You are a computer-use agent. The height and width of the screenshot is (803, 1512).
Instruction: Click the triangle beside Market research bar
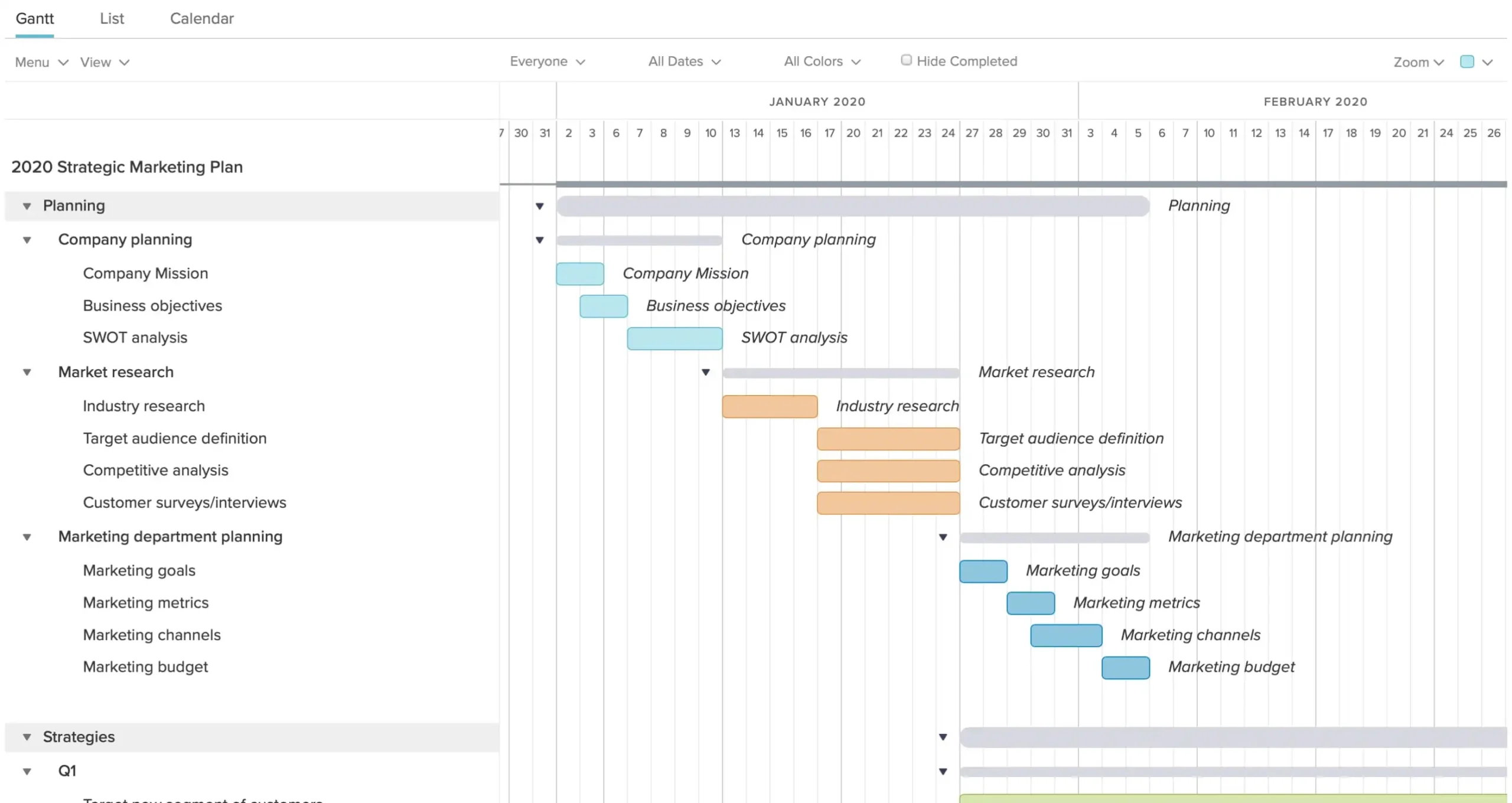[x=705, y=373]
